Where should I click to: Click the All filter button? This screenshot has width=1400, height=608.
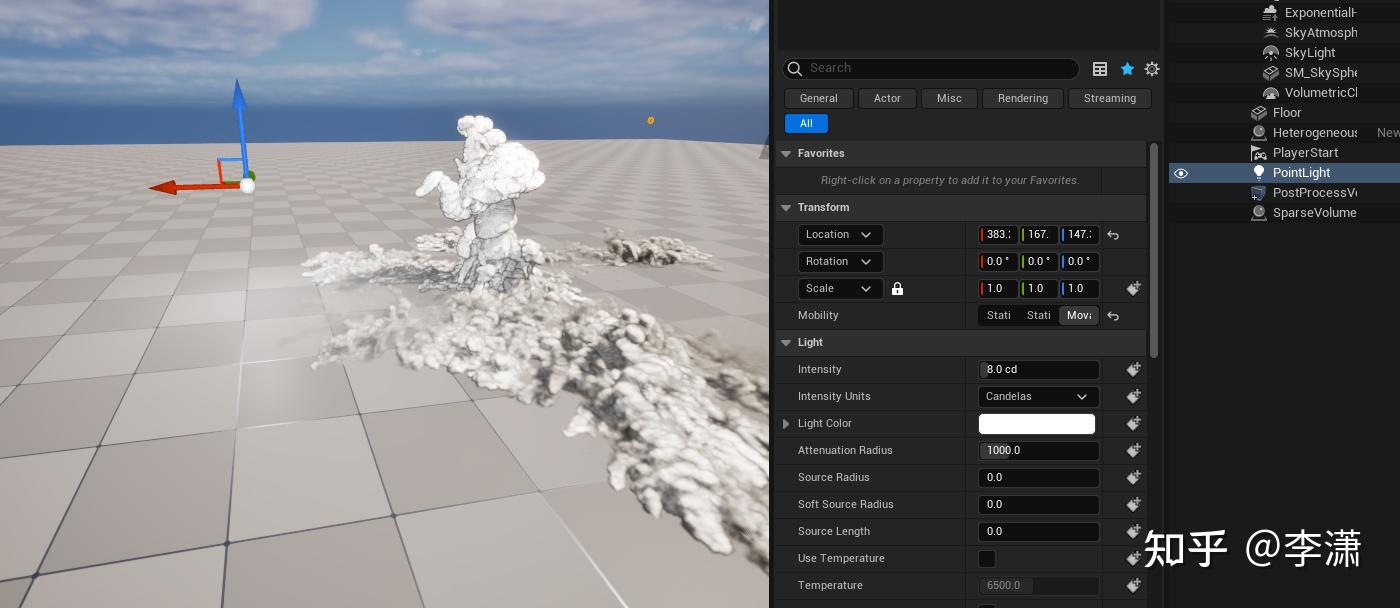click(x=806, y=124)
